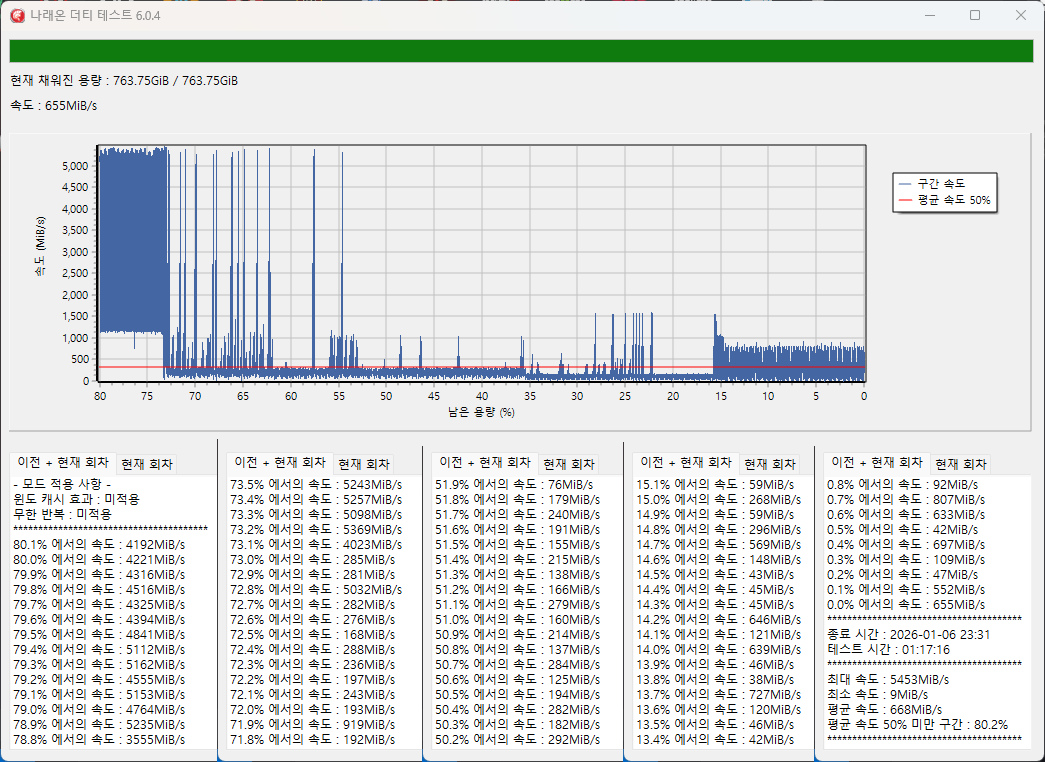Select 현재 회차 tab above the 51.9% list
Screen dimensions: 1045x762
(x=569, y=464)
